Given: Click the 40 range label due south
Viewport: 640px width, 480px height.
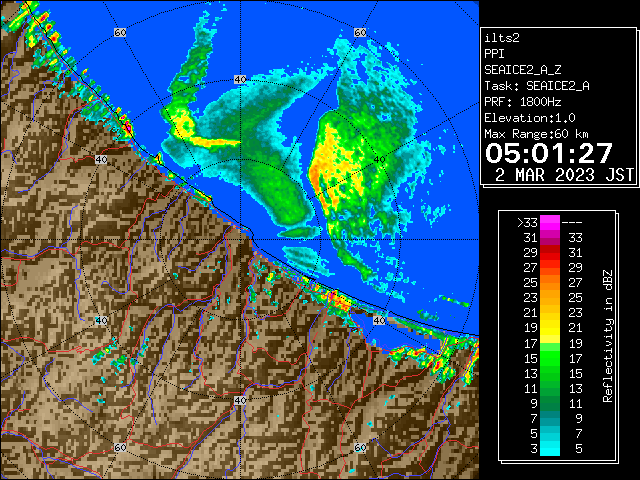Looking at the screenshot, I should pyautogui.click(x=240, y=400).
